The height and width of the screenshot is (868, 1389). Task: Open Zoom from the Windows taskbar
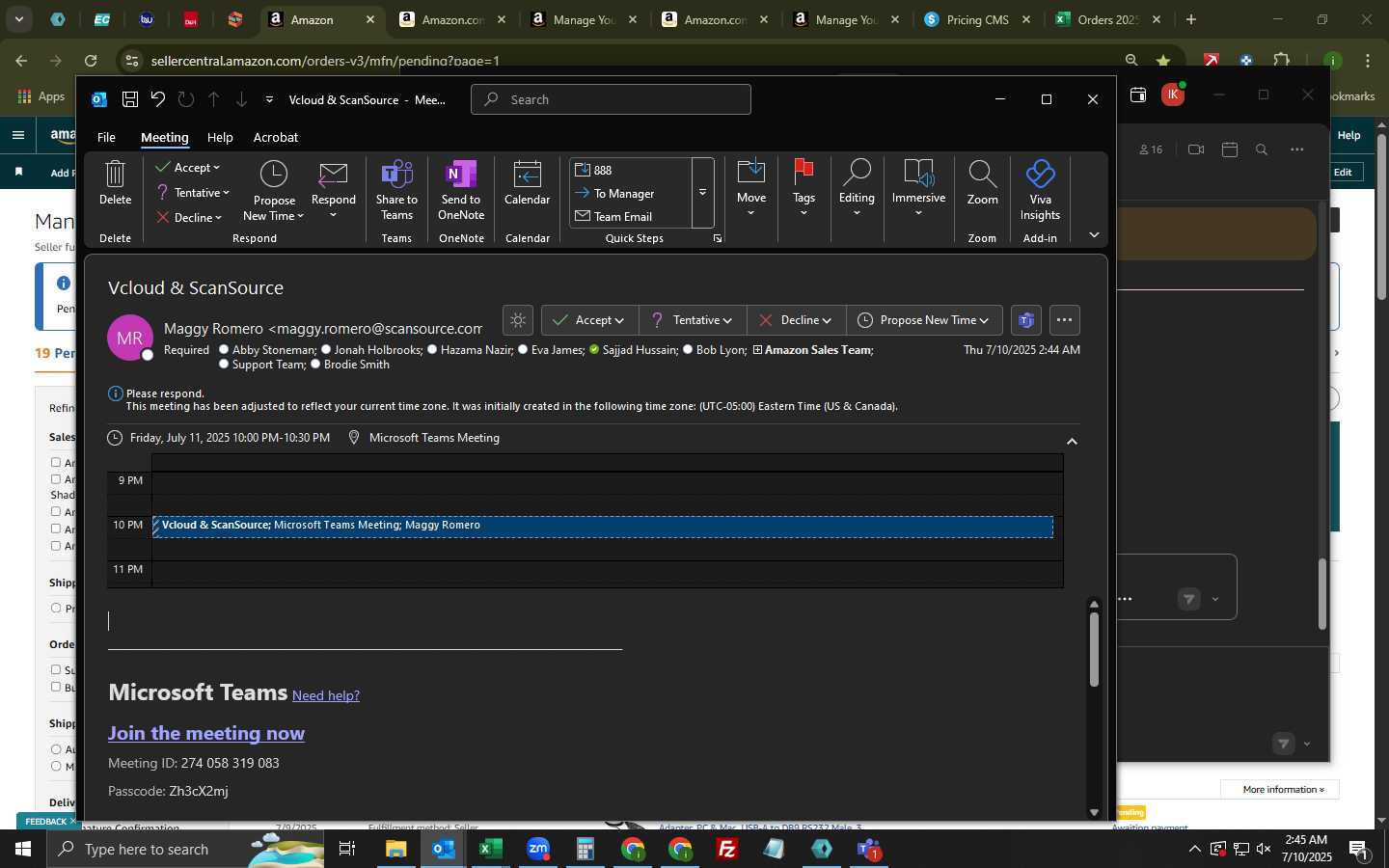pos(537,849)
